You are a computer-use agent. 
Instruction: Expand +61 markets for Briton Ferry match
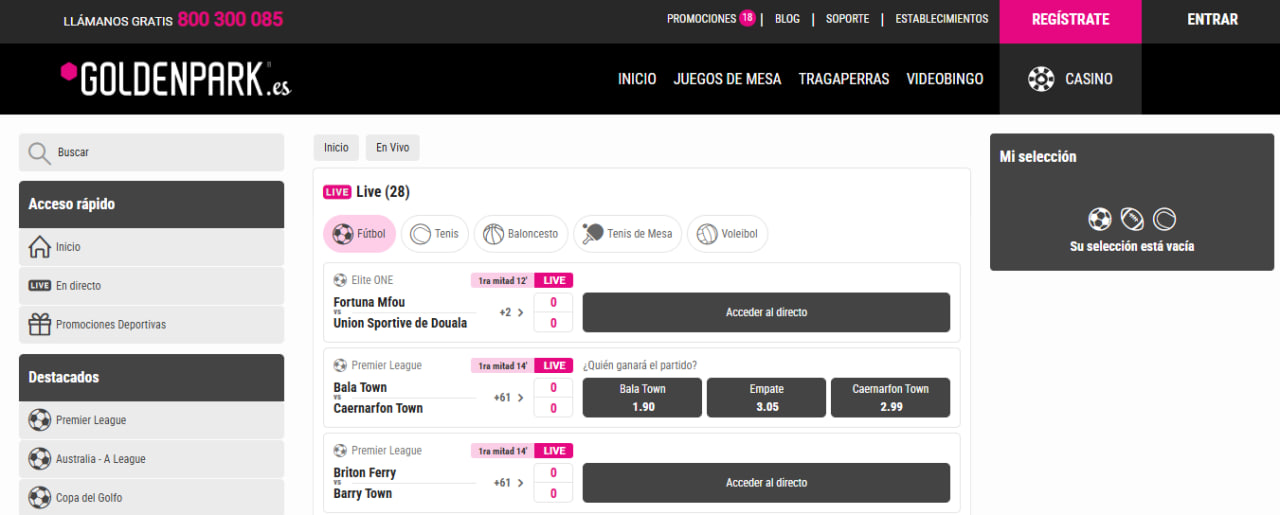pyautogui.click(x=509, y=482)
